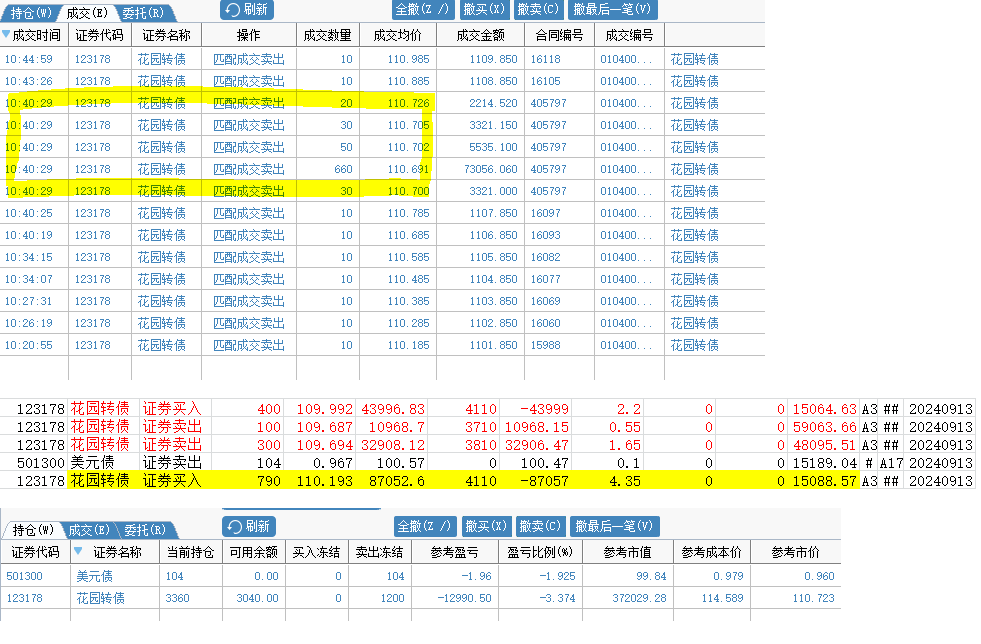This screenshot has height=644, width=981.
Task: Sort by the 成交时间 column header arrow
Action: click(x=6, y=35)
